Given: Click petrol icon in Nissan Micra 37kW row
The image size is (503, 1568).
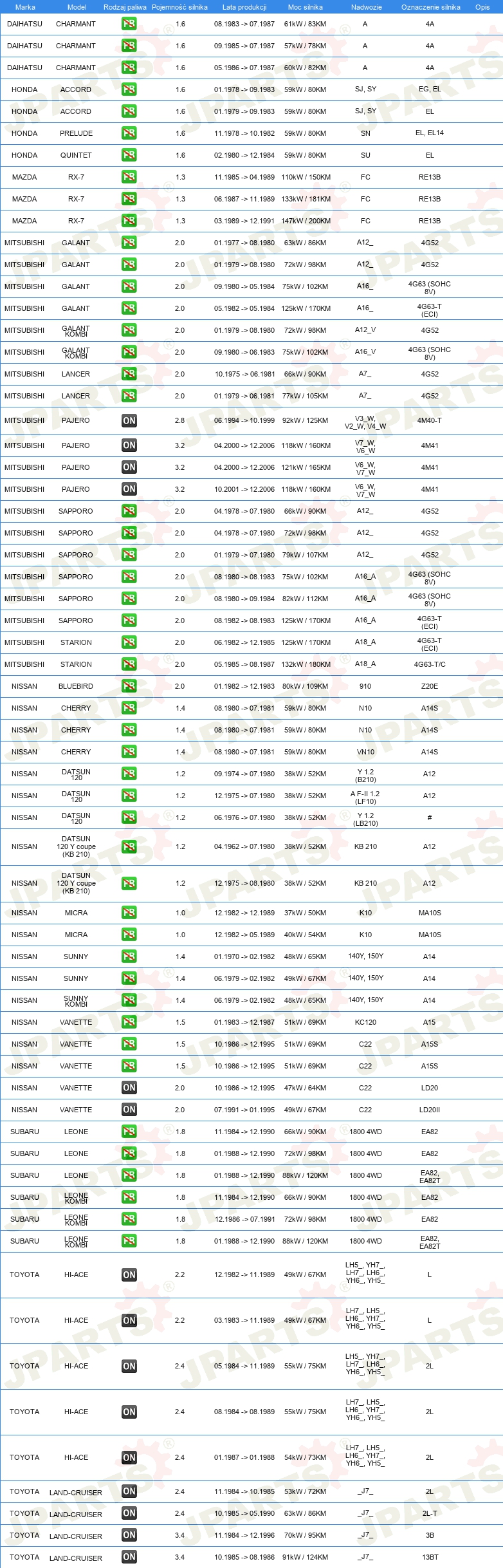Looking at the screenshot, I should (x=129, y=913).
